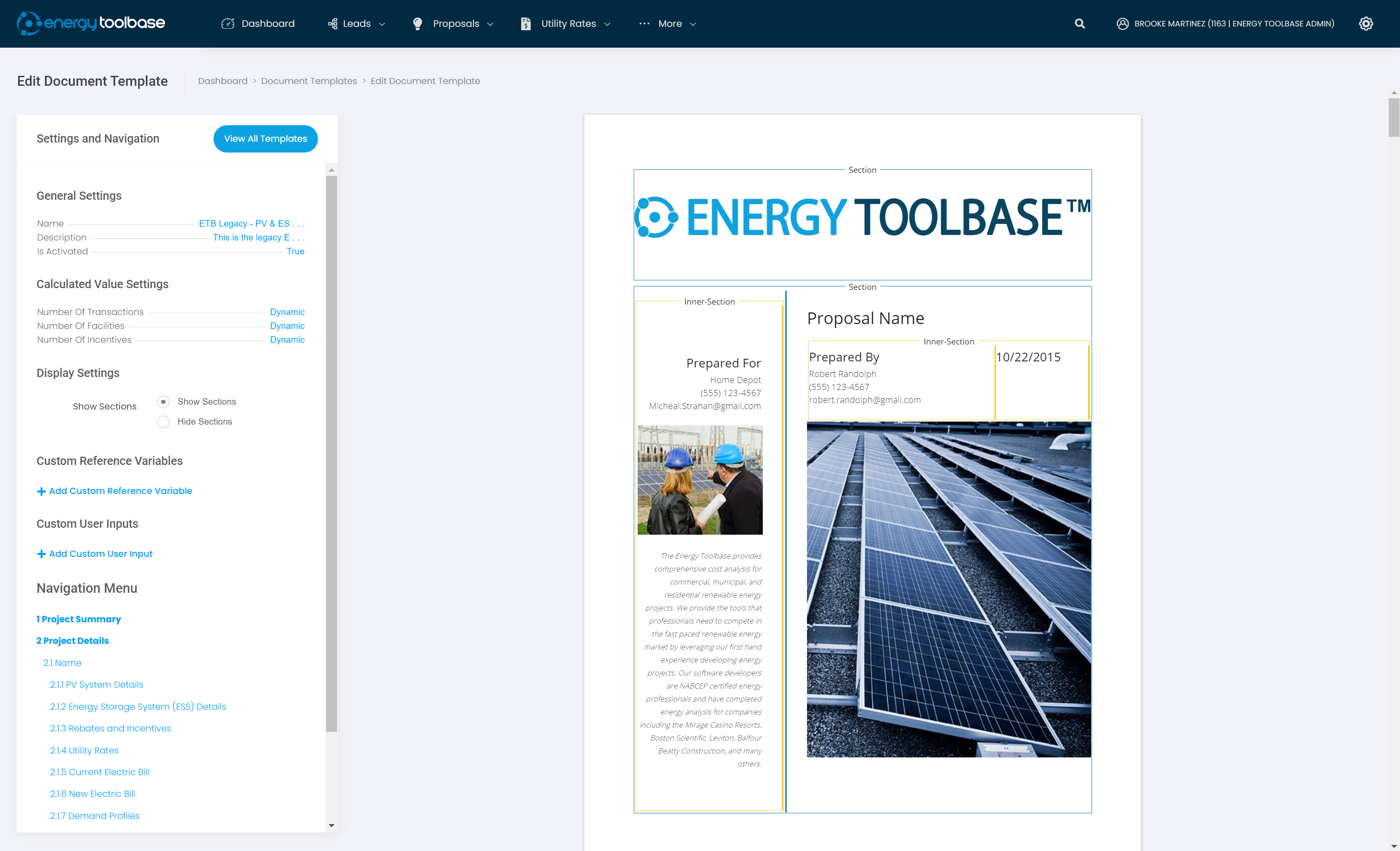
Task: Select the Hide Sections radio button
Action: pyautogui.click(x=163, y=422)
